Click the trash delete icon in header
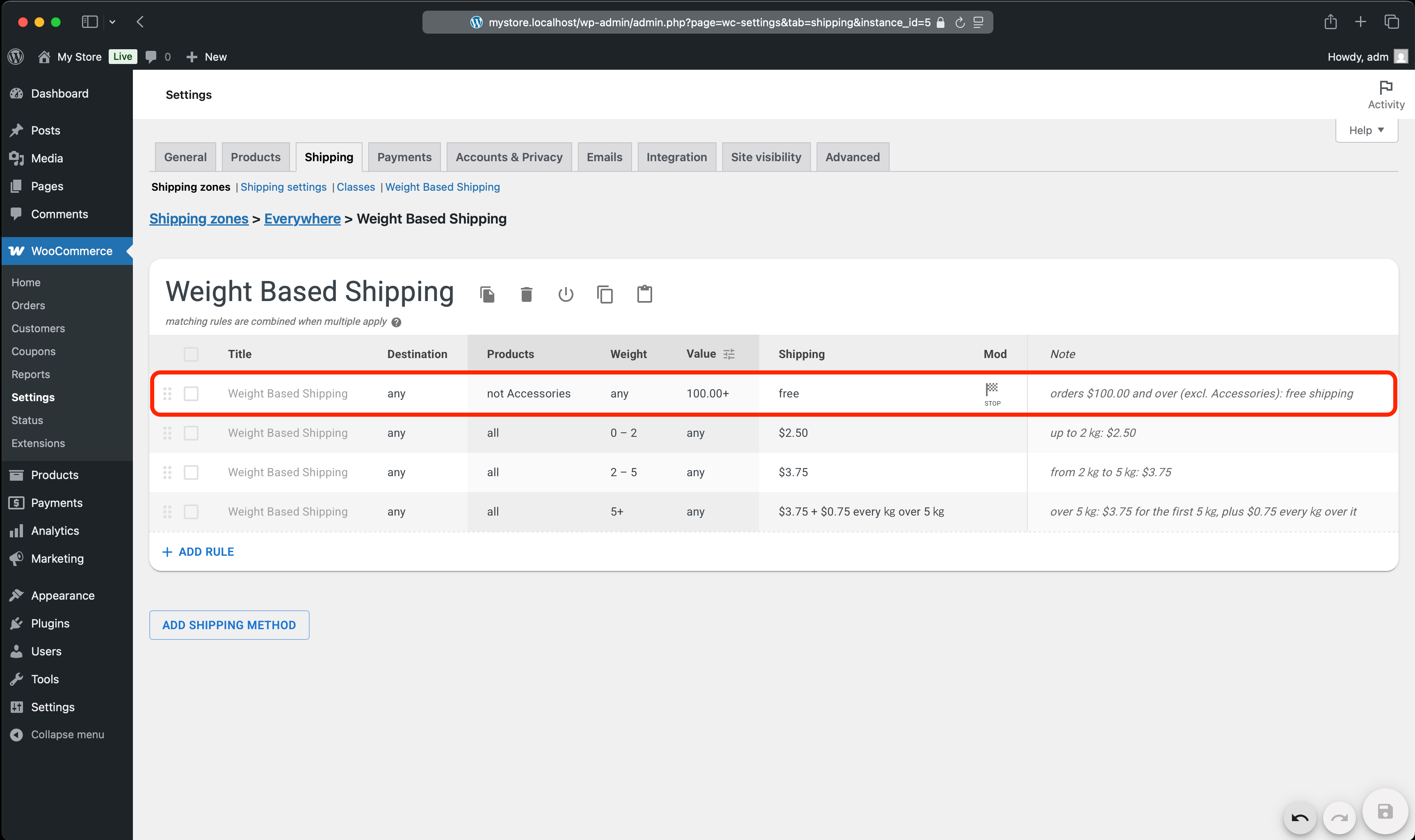Screen dimensions: 1415x840 [x=526, y=294]
